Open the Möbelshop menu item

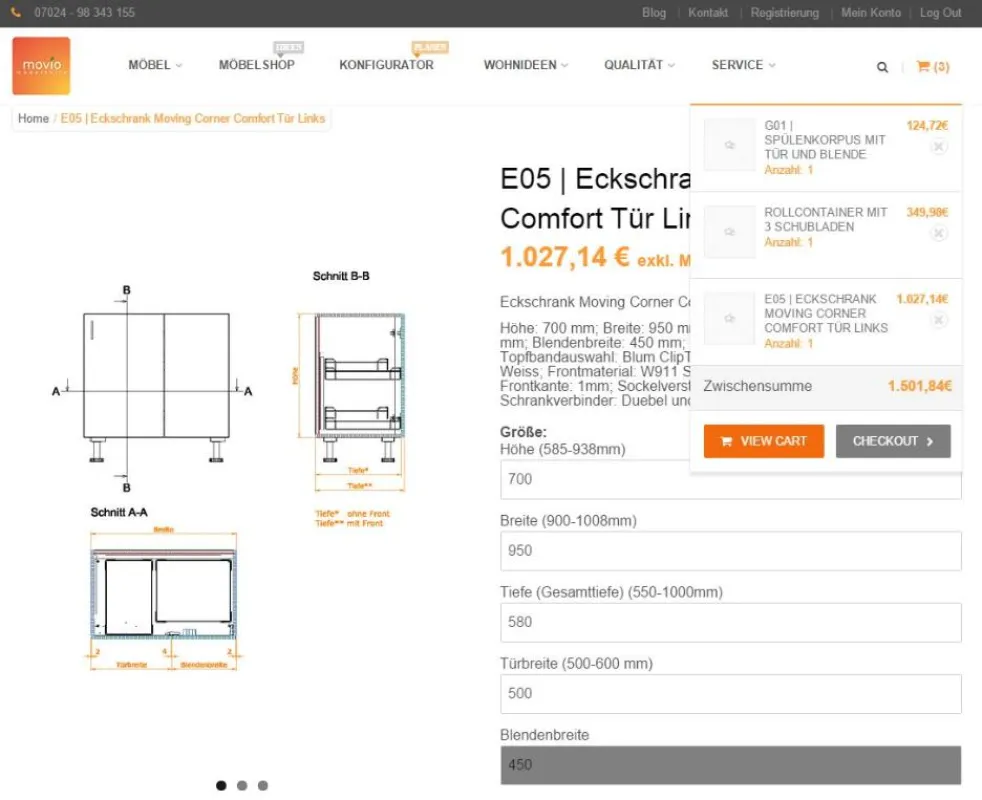[x=257, y=65]
